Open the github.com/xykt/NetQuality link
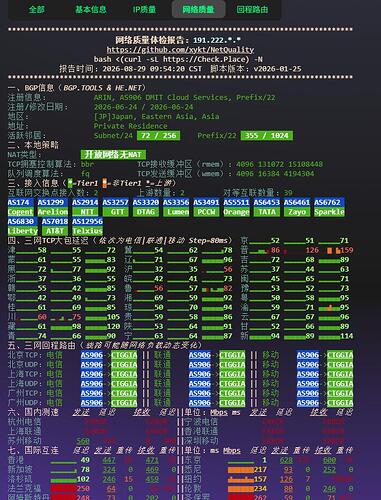 [180, 50]
